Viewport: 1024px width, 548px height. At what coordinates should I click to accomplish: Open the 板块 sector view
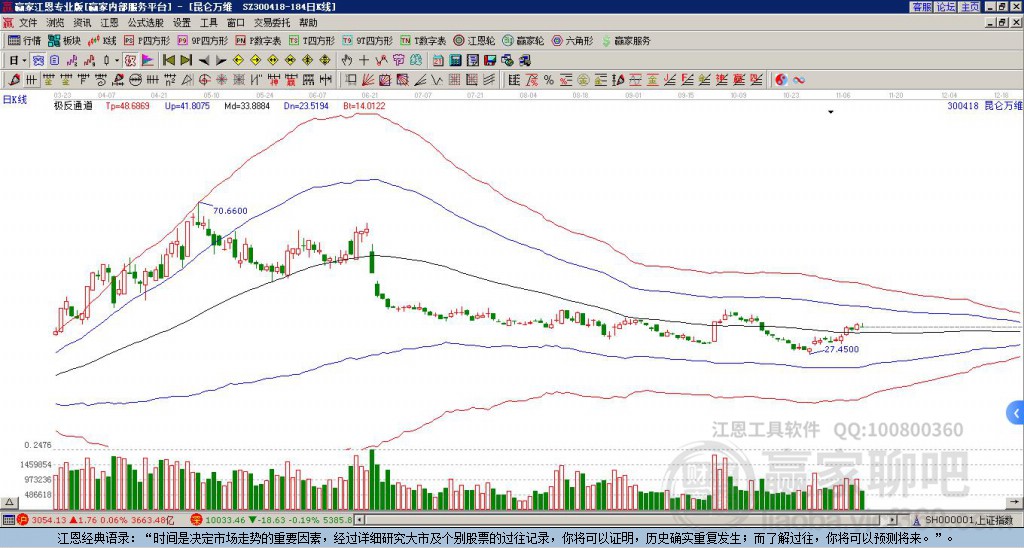[x=65, y=40]
